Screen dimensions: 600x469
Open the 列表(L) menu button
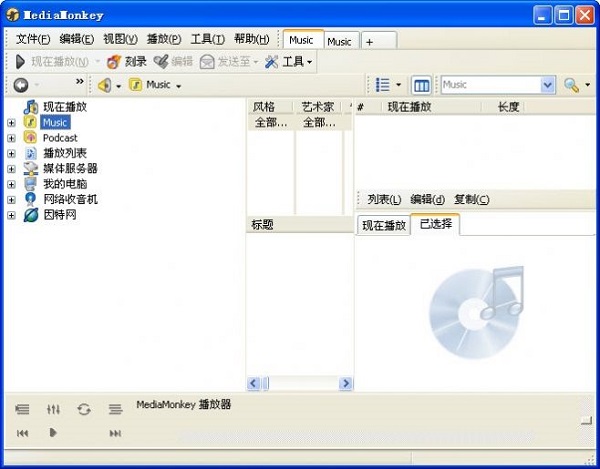(x=384, y=199)
